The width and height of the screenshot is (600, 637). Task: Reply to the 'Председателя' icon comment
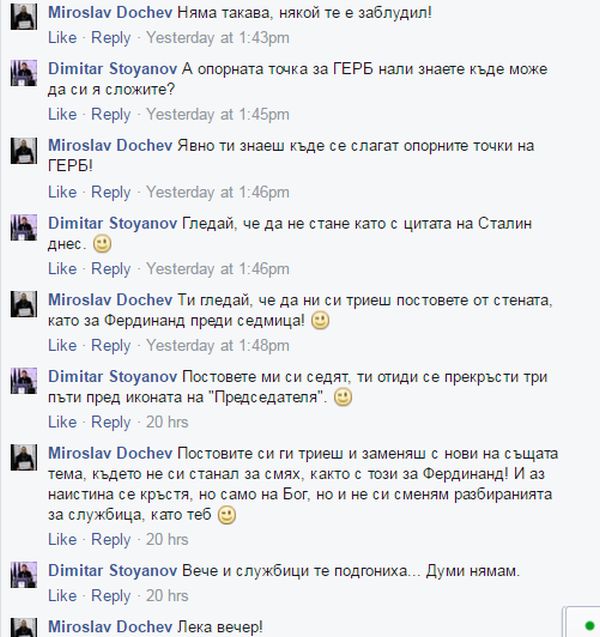[110, 422]
